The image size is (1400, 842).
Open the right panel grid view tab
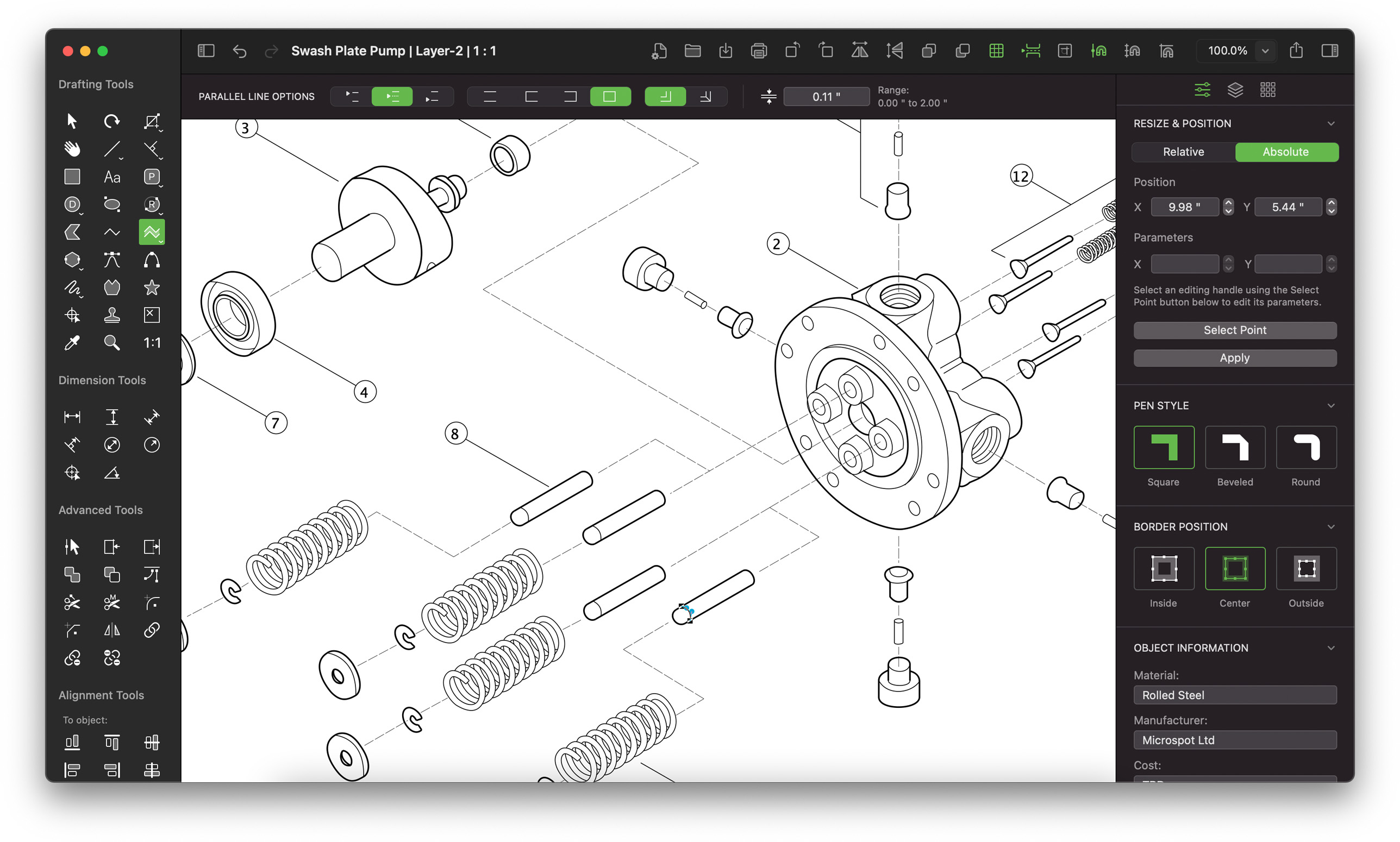tap(1267, 89)
